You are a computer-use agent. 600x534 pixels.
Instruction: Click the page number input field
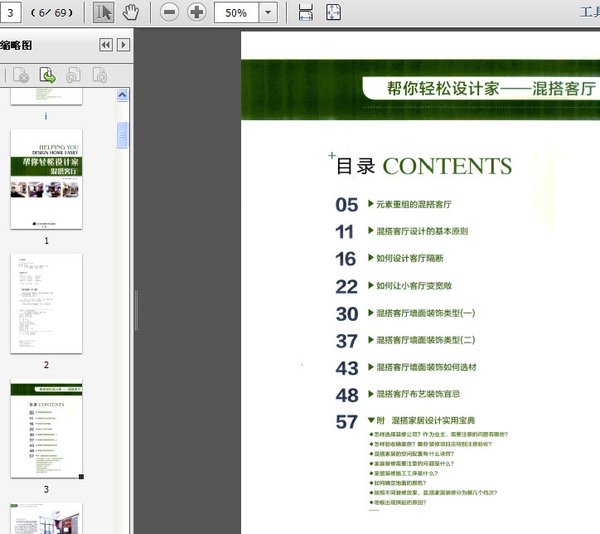[12, 13]
